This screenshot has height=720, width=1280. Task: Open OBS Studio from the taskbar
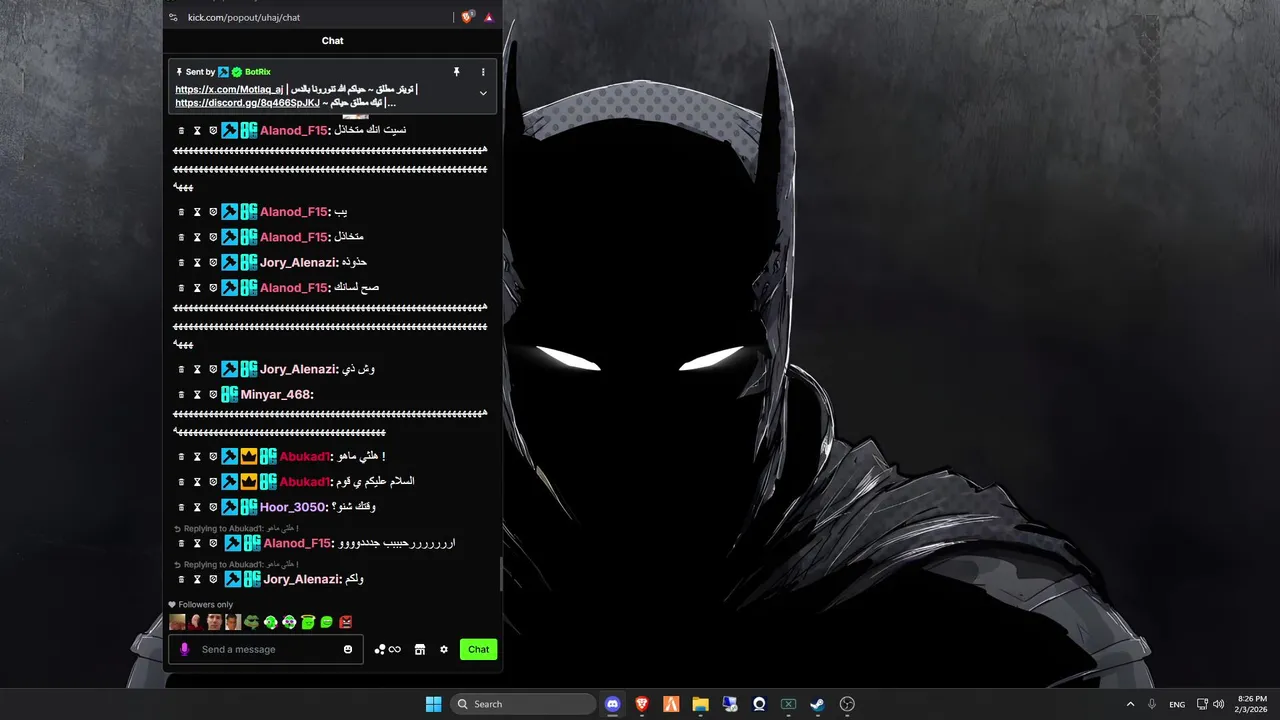click(x=847, y=704)
